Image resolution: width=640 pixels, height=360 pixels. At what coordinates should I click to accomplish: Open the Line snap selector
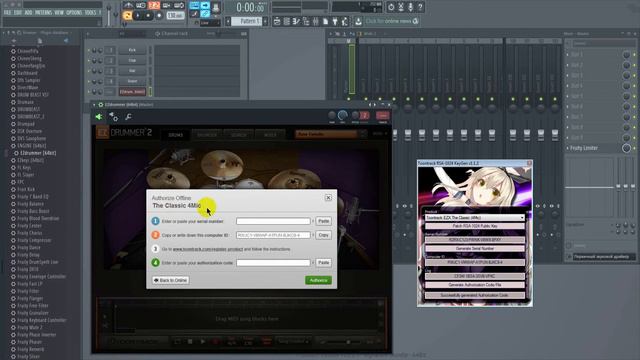tap(210, 23)
